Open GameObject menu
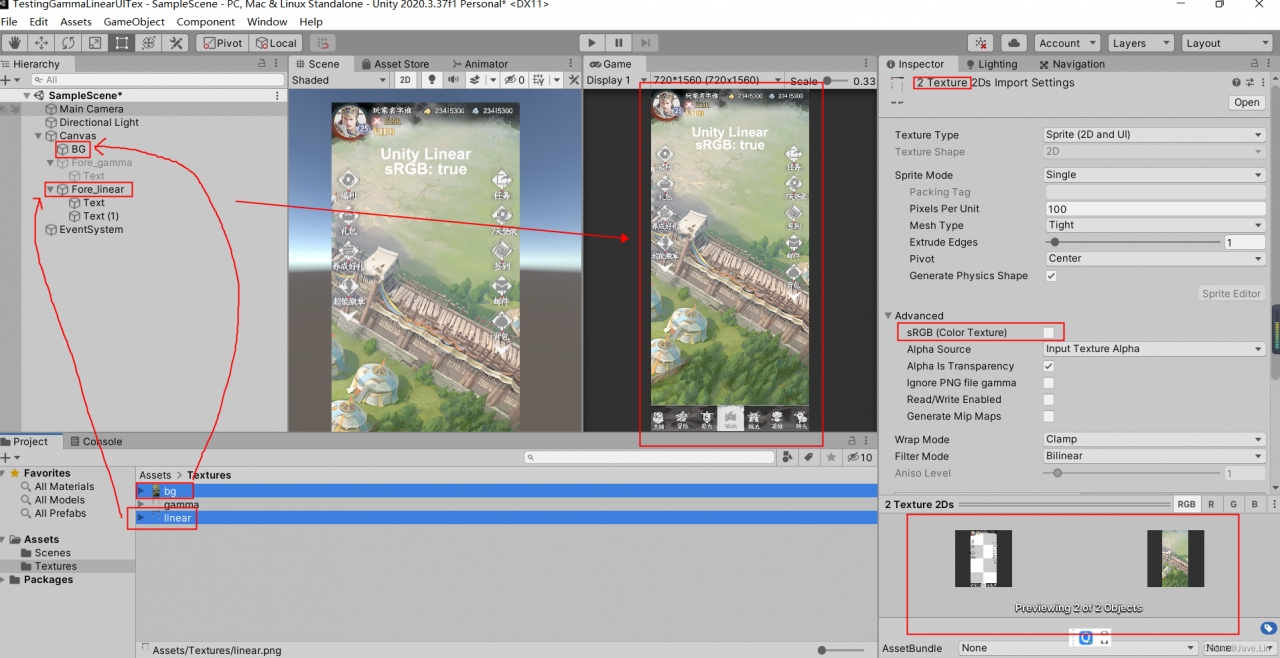 click(134, 22)
